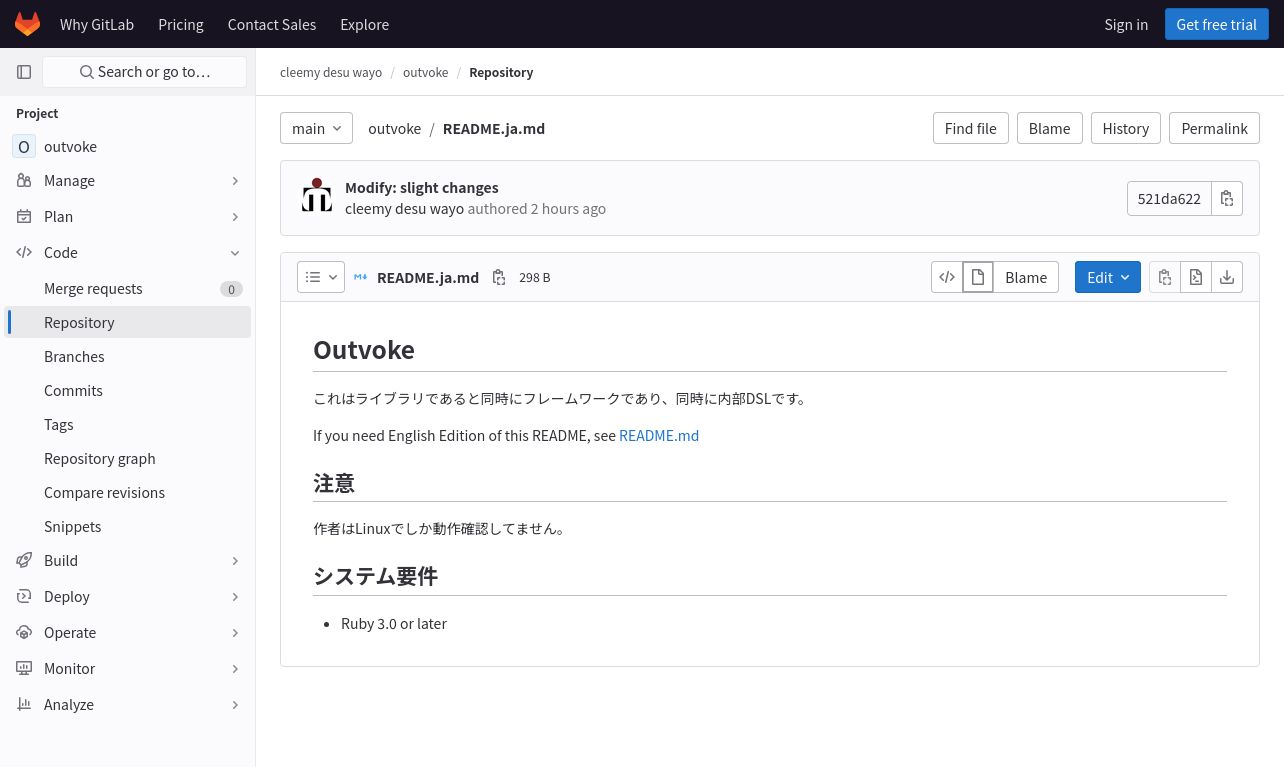
Task: Copy the commit SHA 521da622
Action: [1227, 198]
